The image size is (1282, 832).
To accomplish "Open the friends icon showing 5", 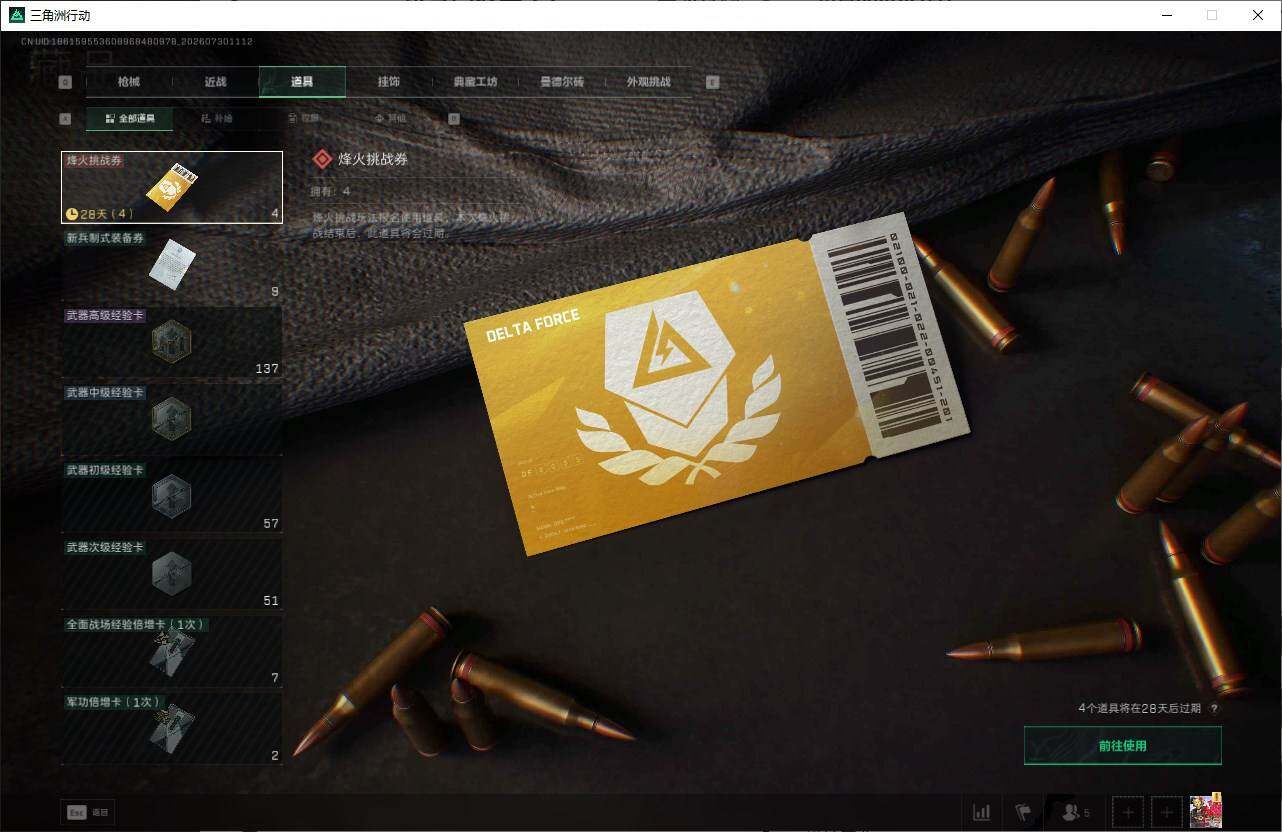I will pyautogui.click(x=1075, y=812).
